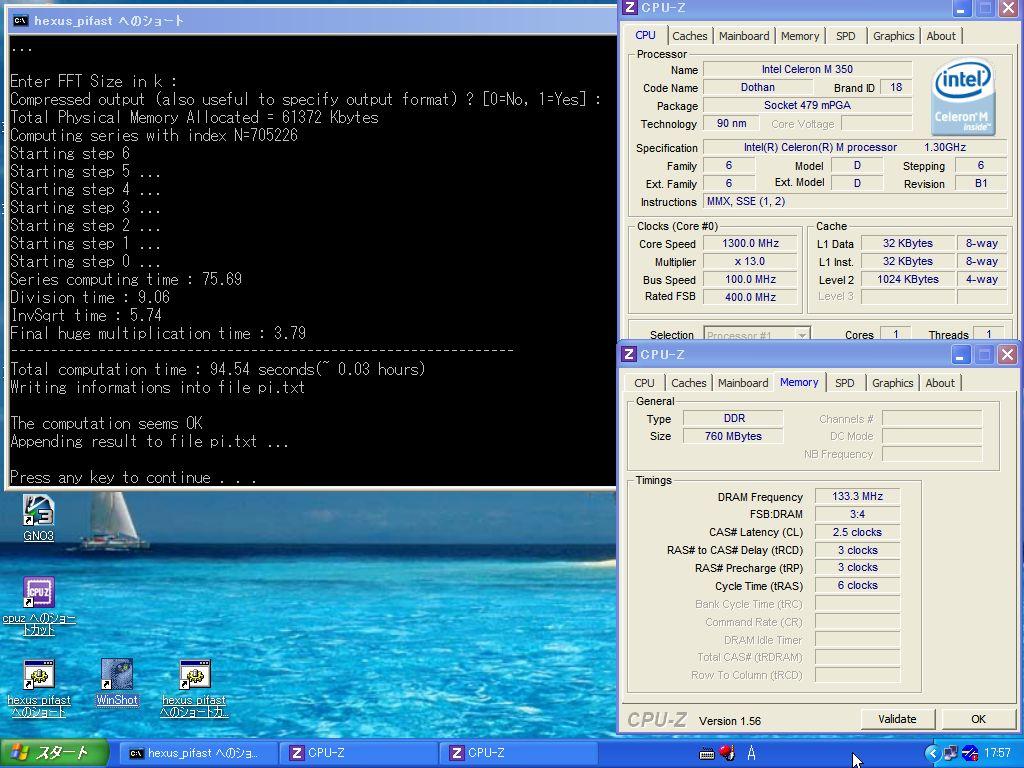Click OK in the lower CPU-Z window
The height and width of the screenshot is (768, 1024).
click(x=978, y=719)
